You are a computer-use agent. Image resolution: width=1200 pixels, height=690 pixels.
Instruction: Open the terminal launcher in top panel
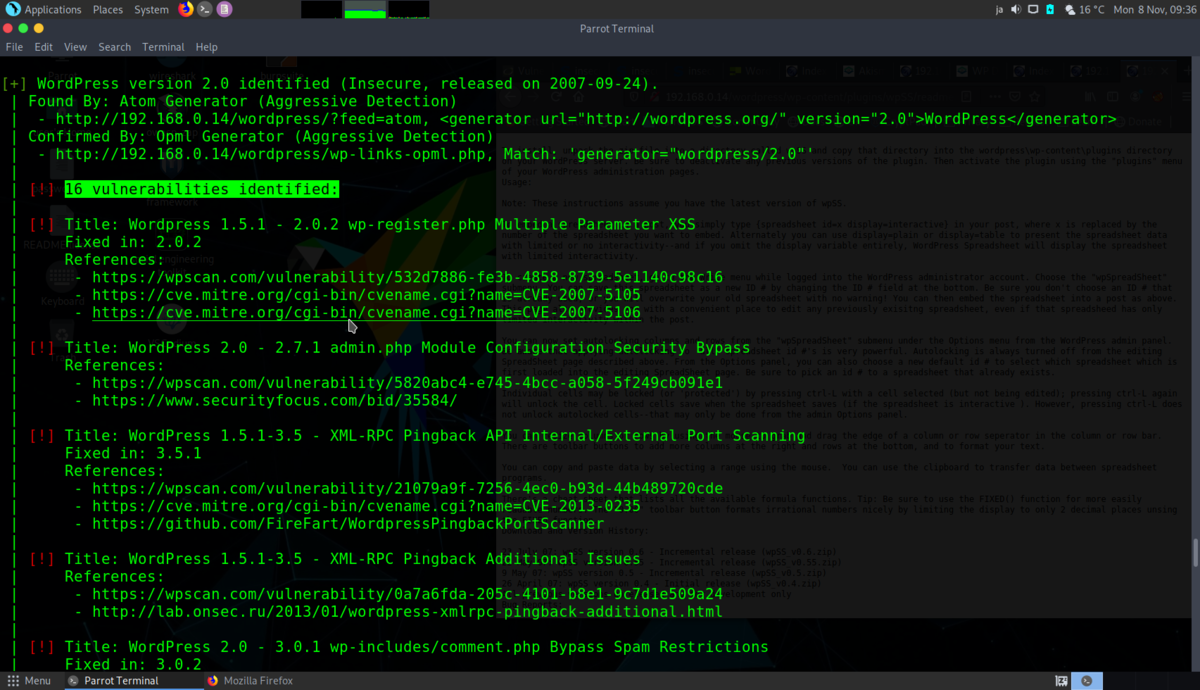[205, 9]
